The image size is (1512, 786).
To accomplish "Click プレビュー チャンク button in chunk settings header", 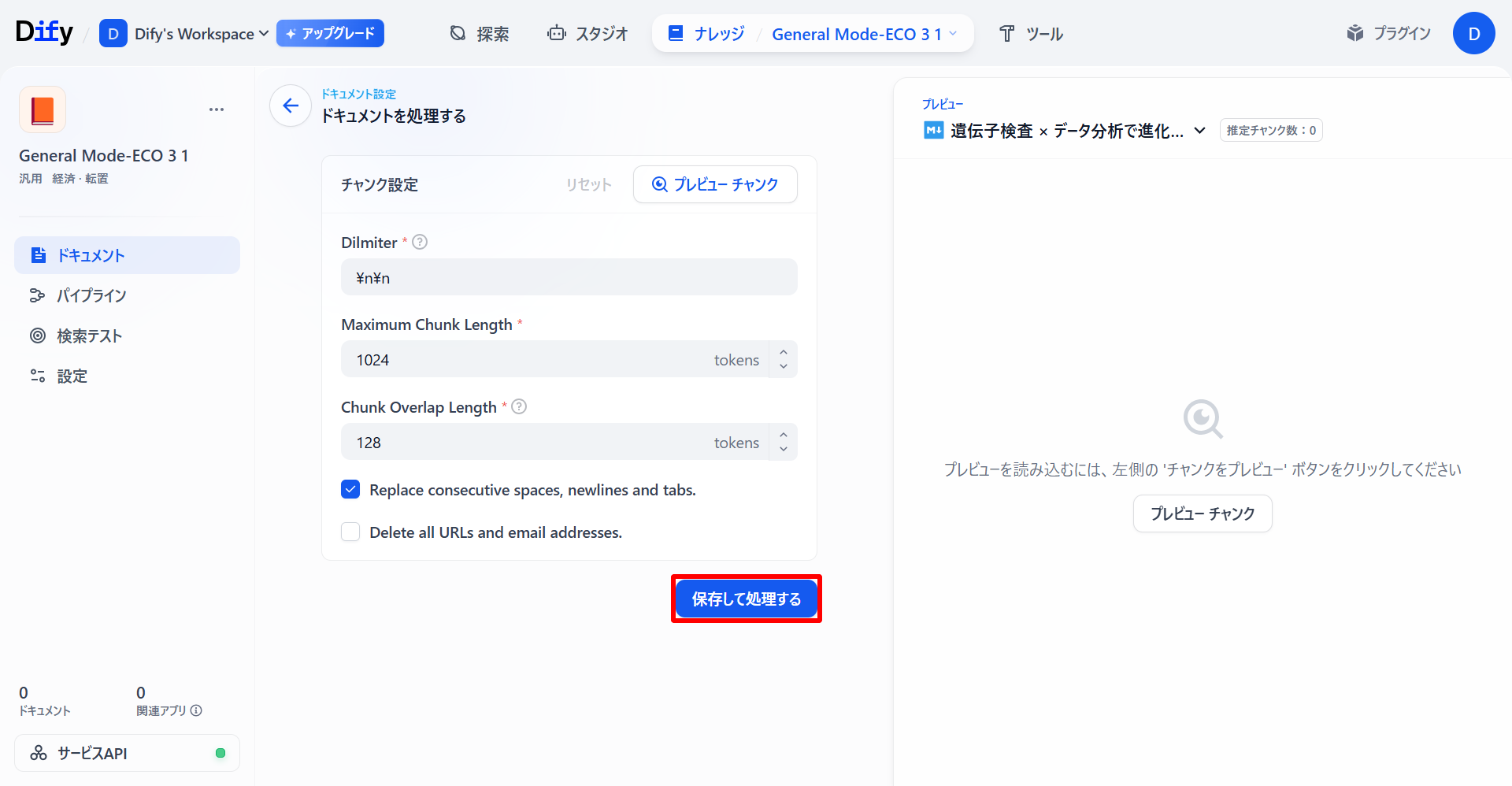I will [x=715, y=184].
